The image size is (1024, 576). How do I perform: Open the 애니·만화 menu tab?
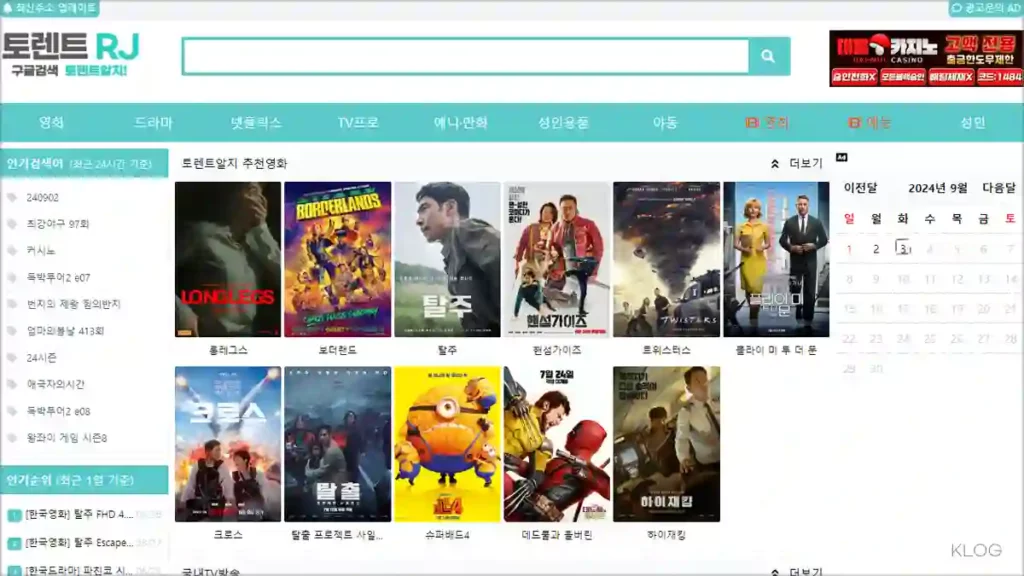click(x=460, y=122)
